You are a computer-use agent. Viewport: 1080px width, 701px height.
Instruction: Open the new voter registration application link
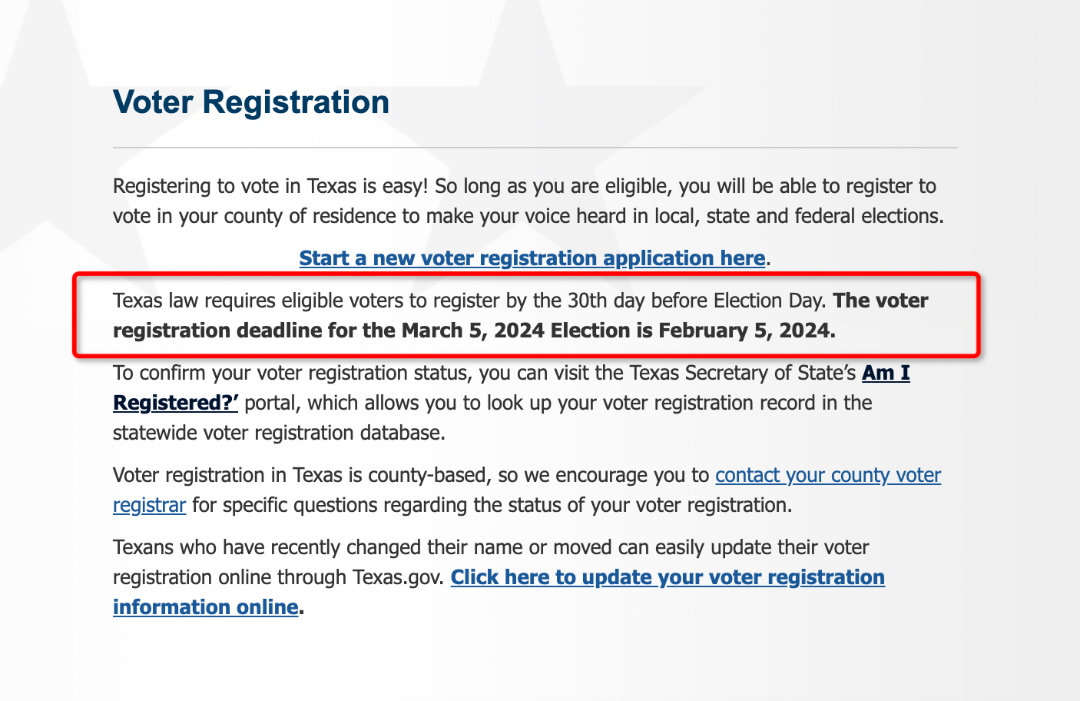[531, 258]
